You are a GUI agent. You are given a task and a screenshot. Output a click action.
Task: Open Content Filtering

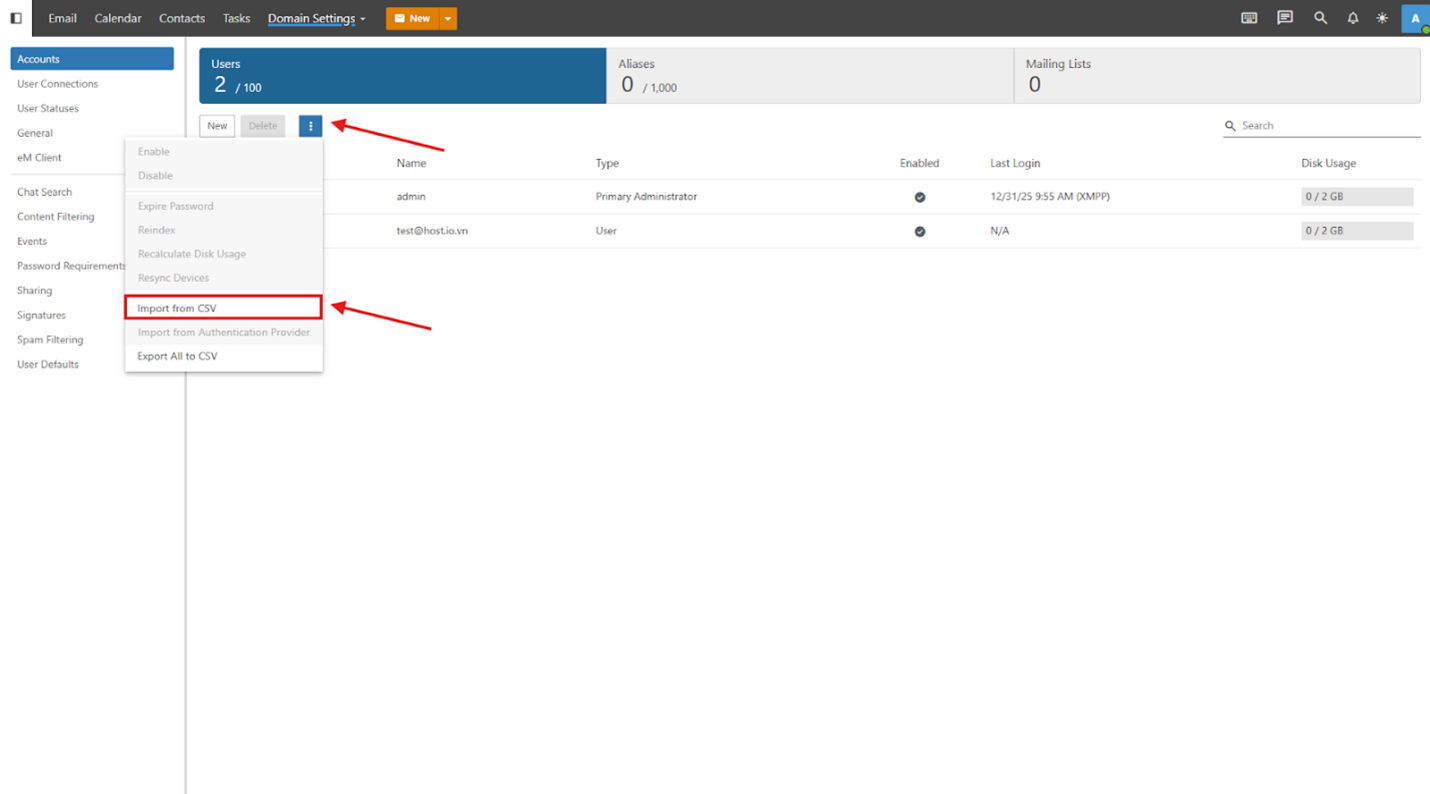(56, 217)
